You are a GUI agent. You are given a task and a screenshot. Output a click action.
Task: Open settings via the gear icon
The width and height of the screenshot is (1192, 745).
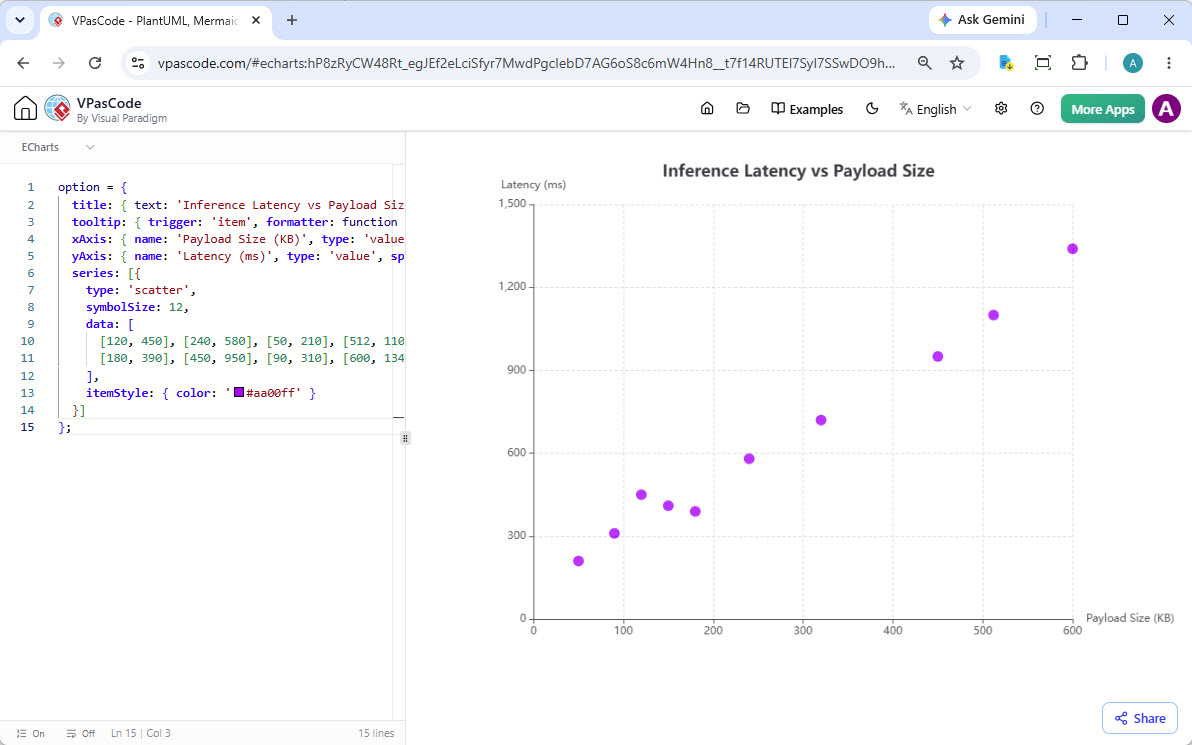tap(1001, 109)
